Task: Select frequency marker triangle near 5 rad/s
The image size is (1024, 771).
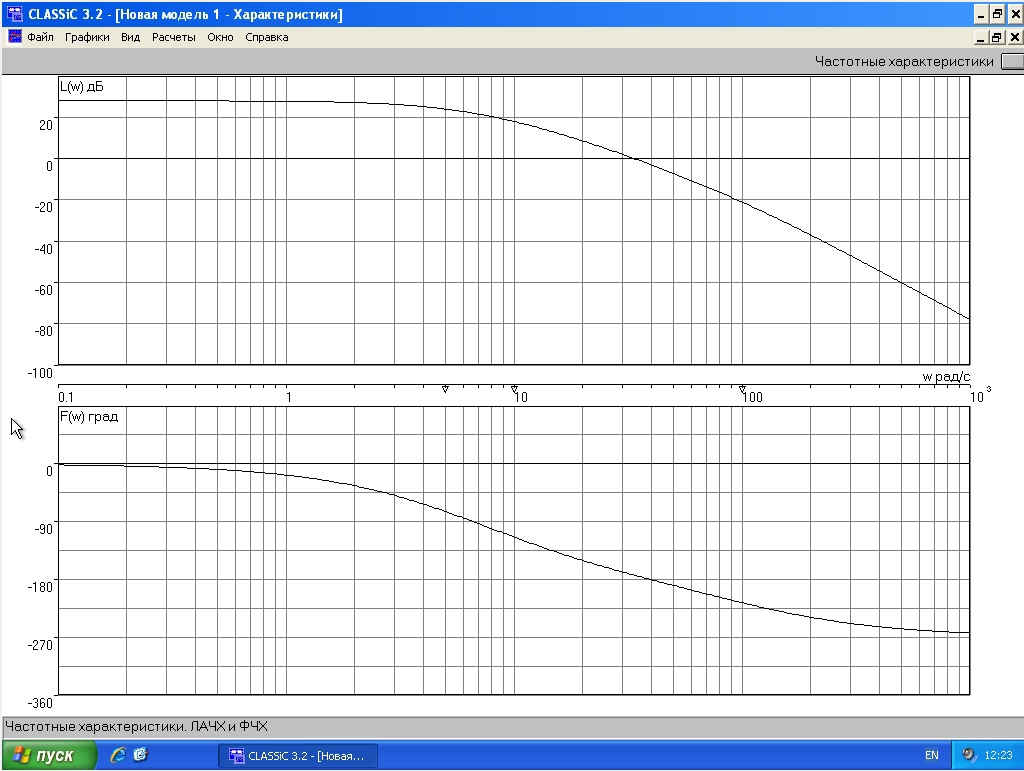Action: click(445, 389)
